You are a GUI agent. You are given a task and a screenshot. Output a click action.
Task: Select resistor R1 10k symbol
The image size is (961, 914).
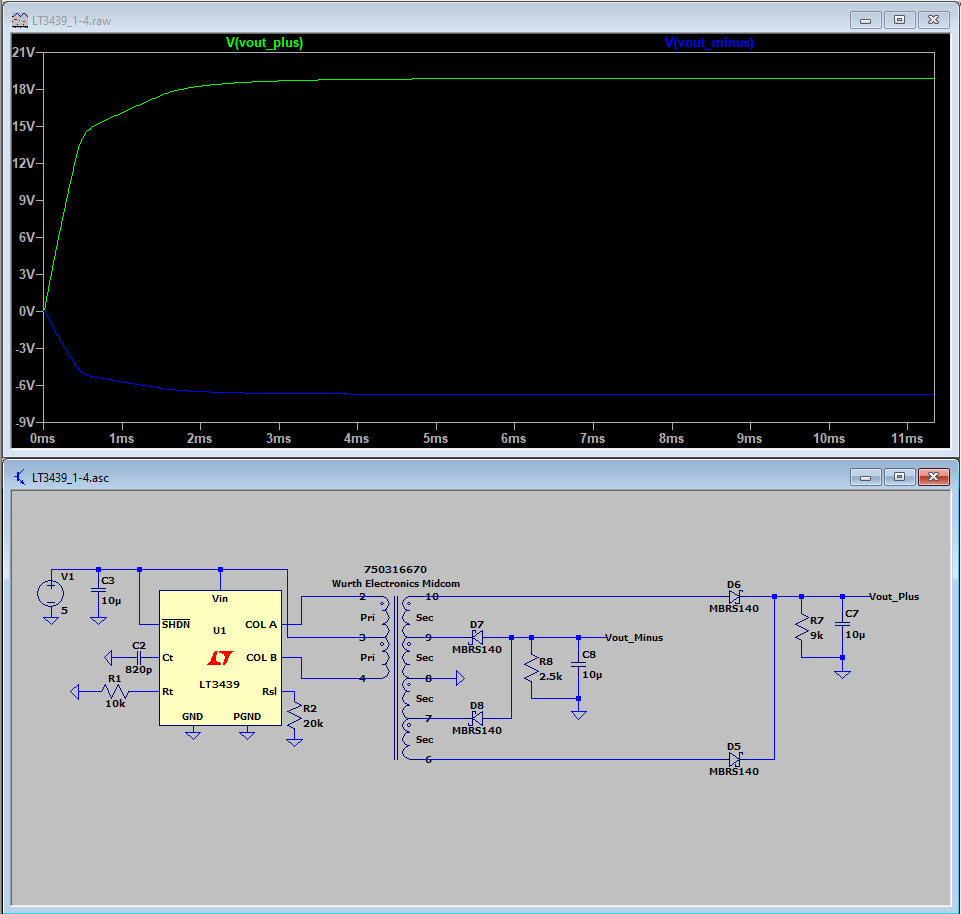coord(115,691)
